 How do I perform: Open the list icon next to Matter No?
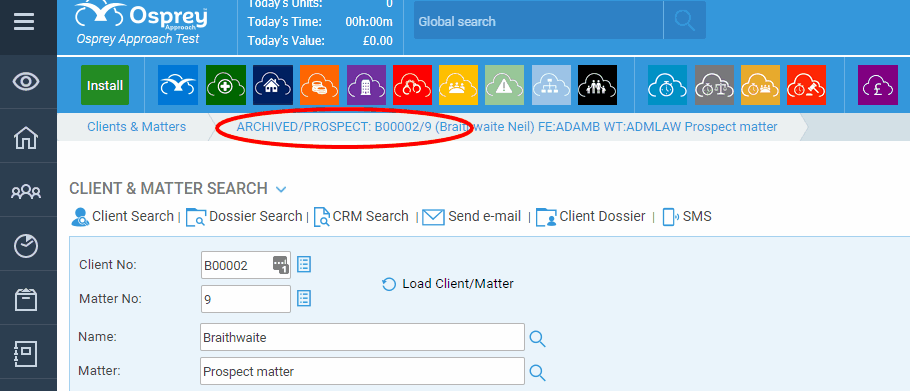[304, 299]
